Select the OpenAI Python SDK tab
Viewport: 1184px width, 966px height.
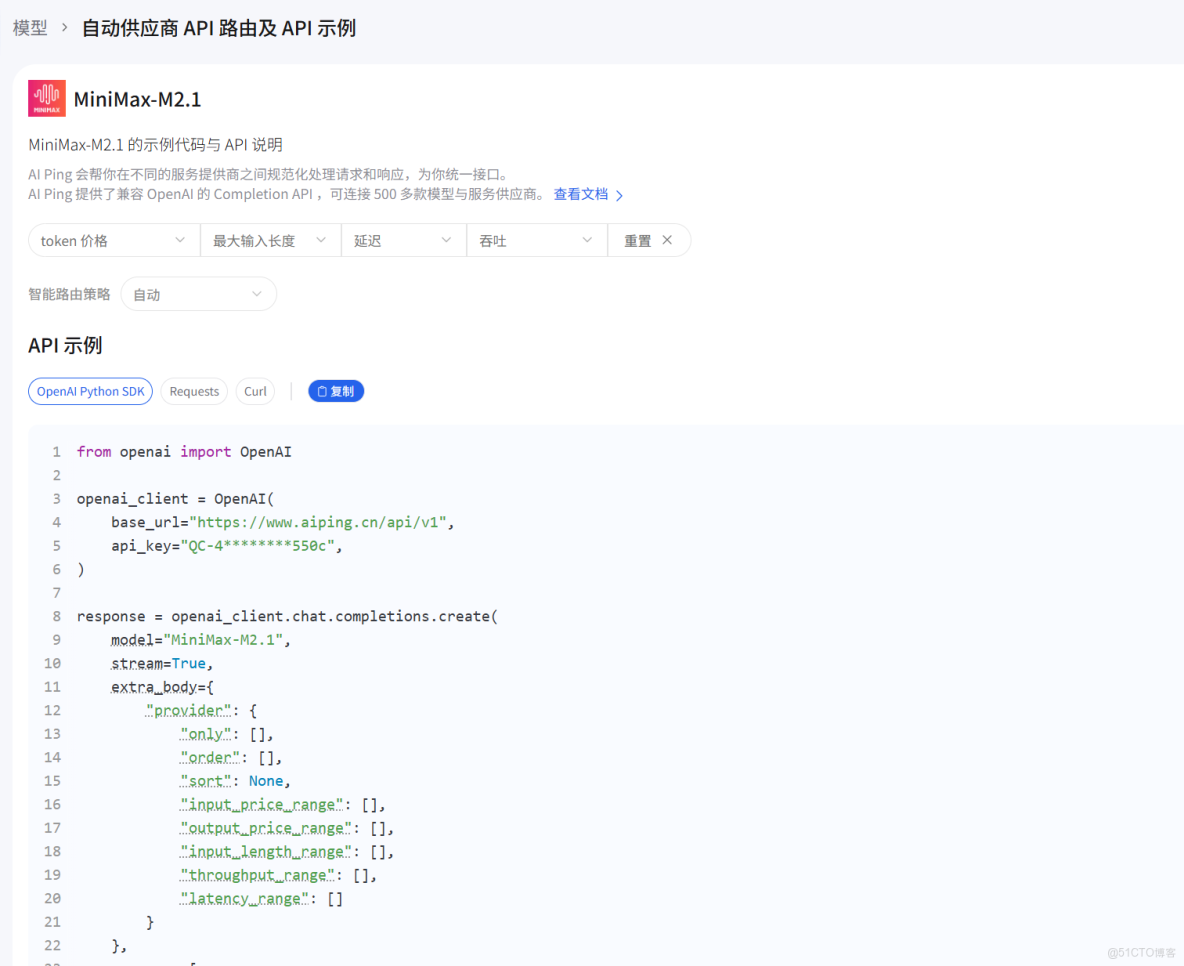tap(90, 391)
